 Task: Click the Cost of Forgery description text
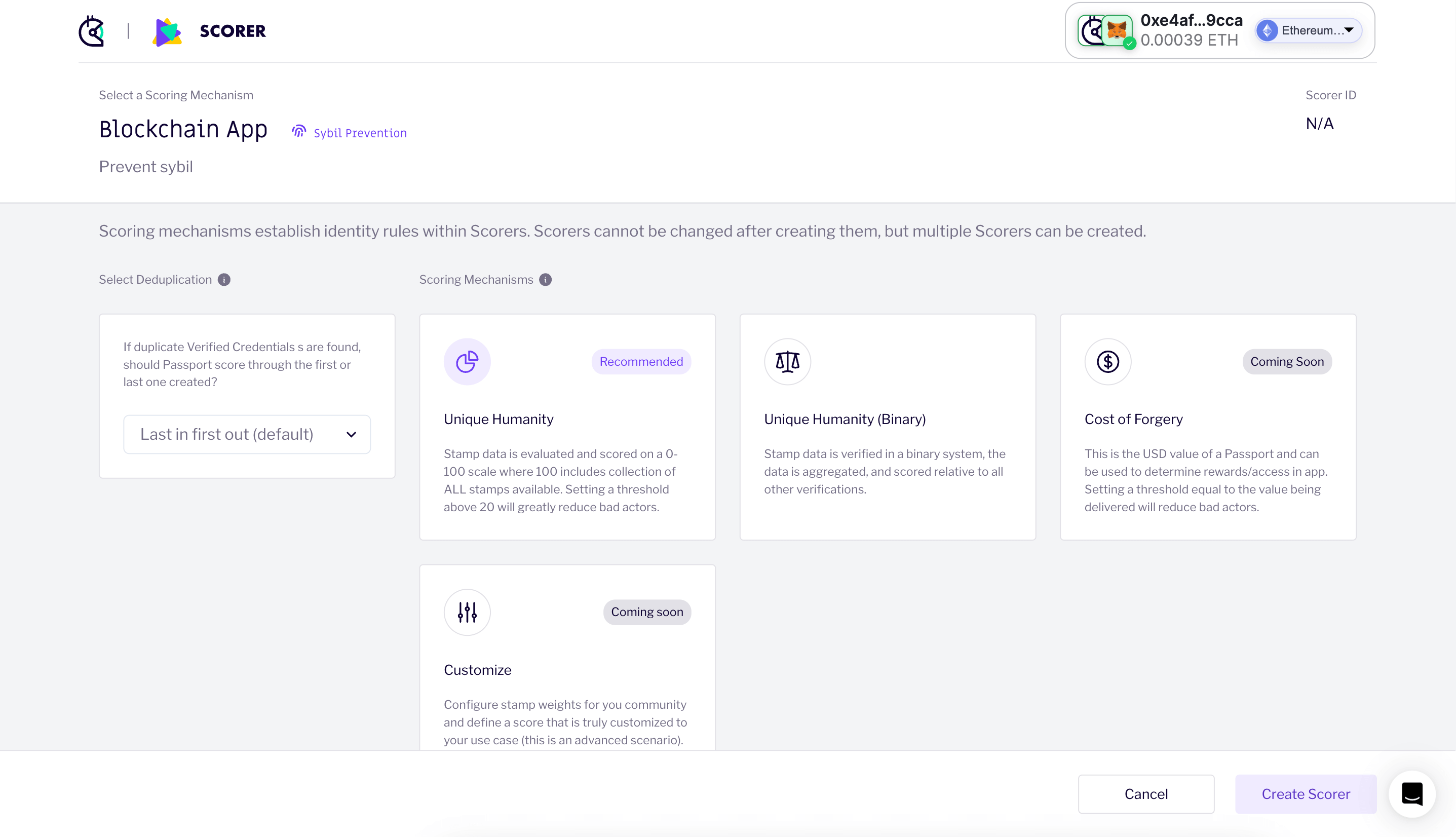(1205, 481)
